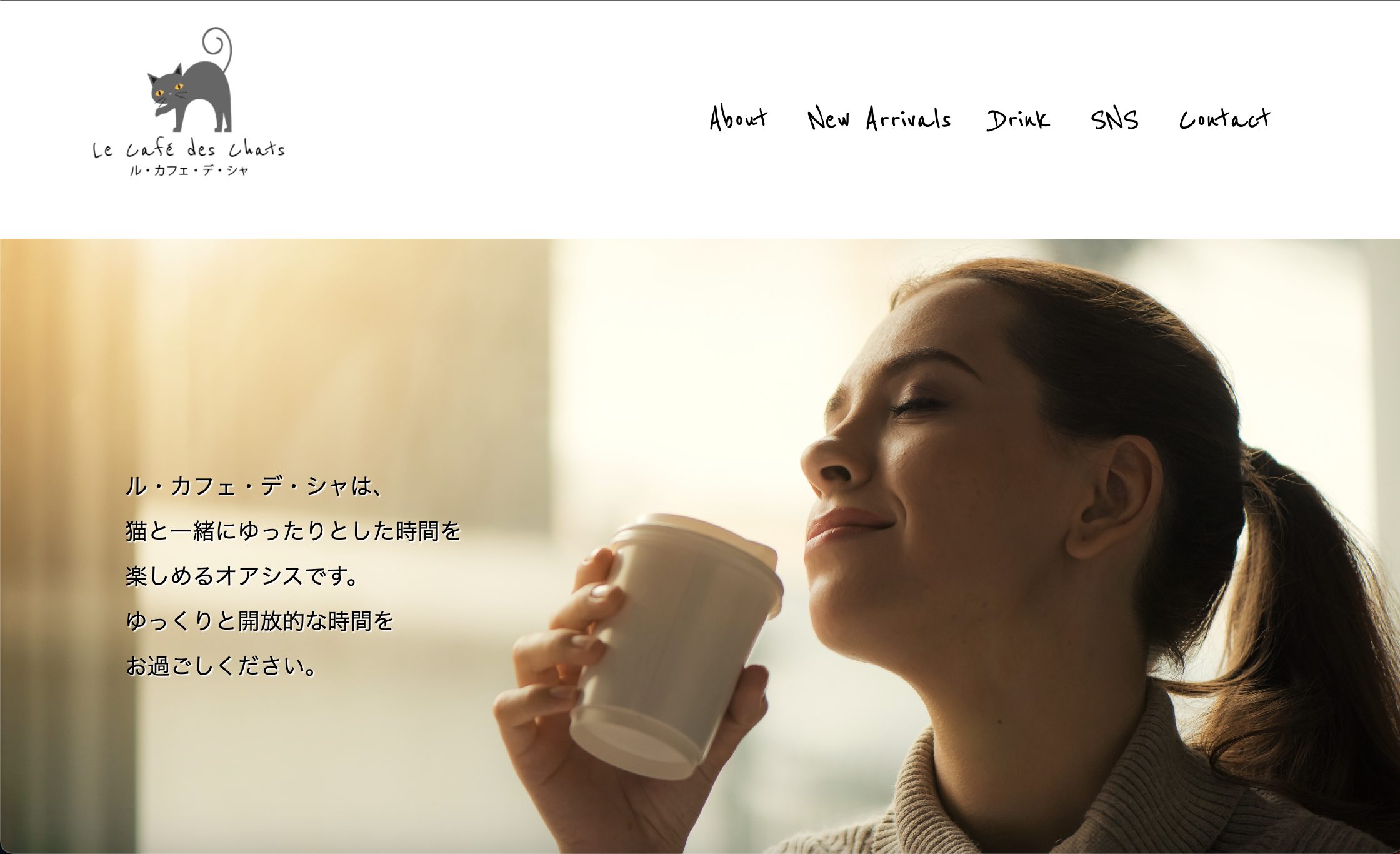This screenshot has width=1400, height=854.
Task: Click the line 猫と一緒にゆったりとした時間を
Action: [x=293, y=531]
